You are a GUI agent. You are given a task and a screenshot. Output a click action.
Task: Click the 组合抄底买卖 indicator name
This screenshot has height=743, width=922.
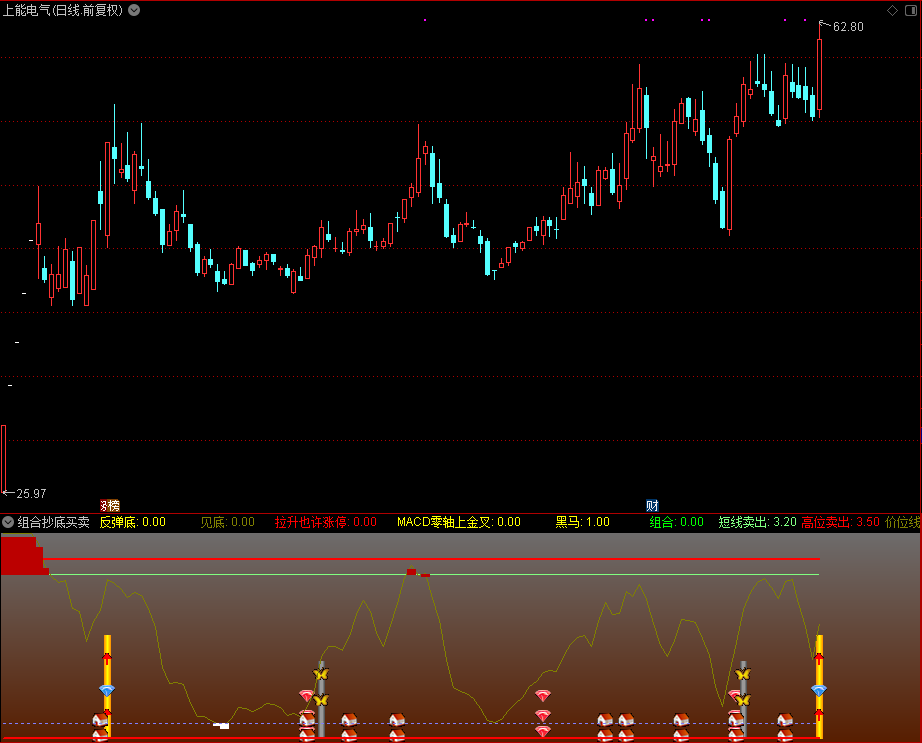click(x=54, y=522)
